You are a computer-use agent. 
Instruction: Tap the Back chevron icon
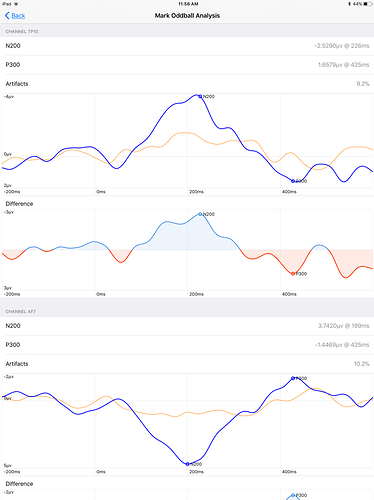[x=7, y=15]
